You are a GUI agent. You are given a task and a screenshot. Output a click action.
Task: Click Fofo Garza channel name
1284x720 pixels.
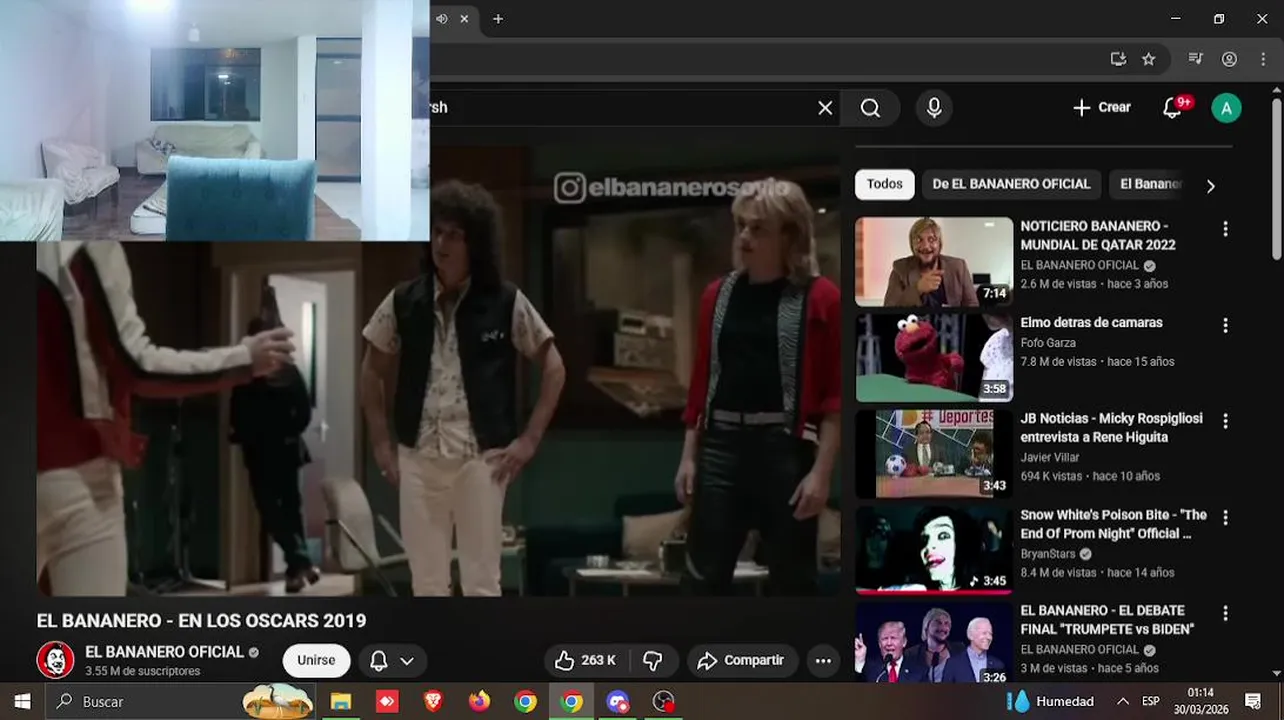[1048, 343]
